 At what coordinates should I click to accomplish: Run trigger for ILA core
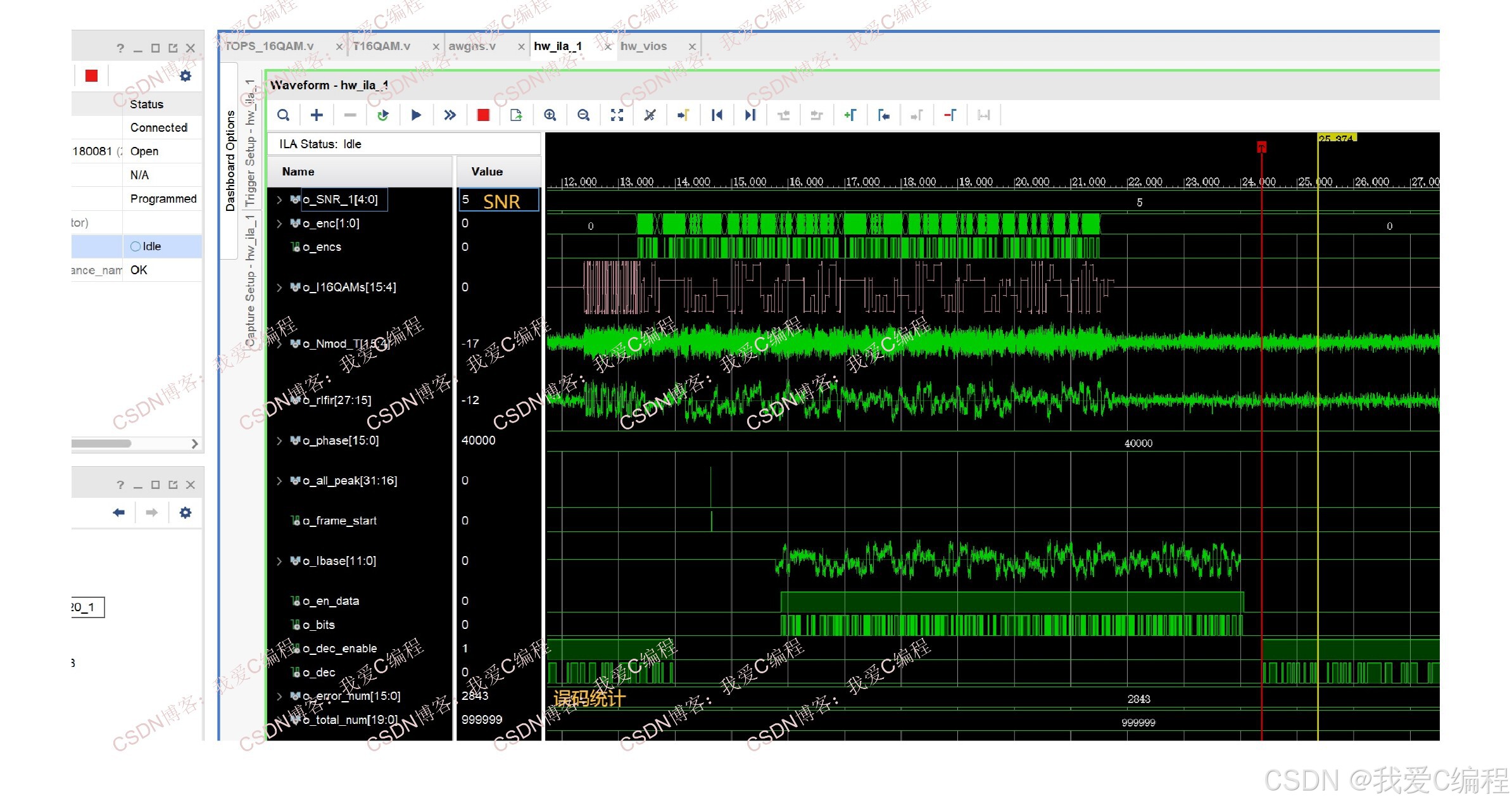coord(416,115)
